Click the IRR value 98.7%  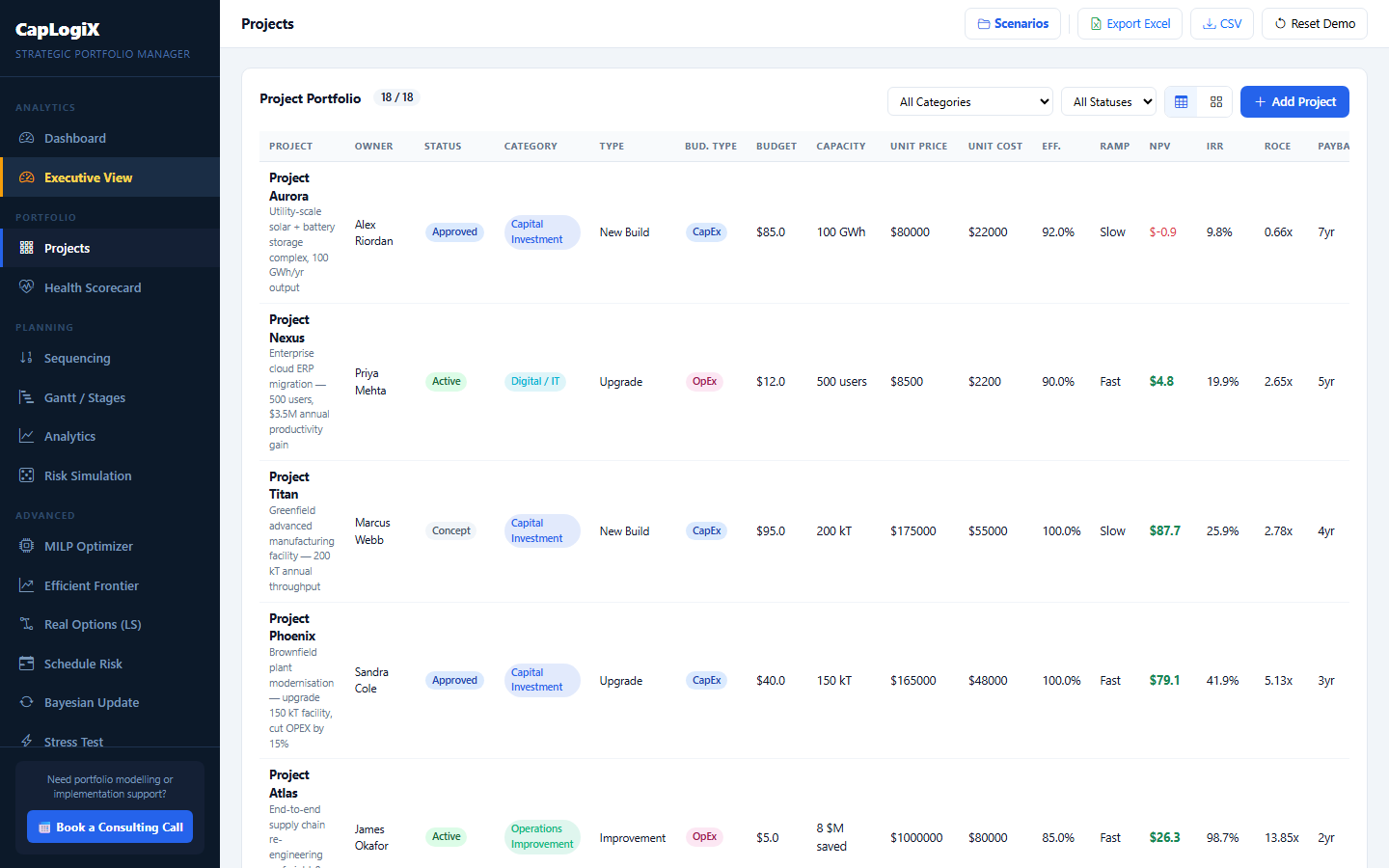(1222, 838)
